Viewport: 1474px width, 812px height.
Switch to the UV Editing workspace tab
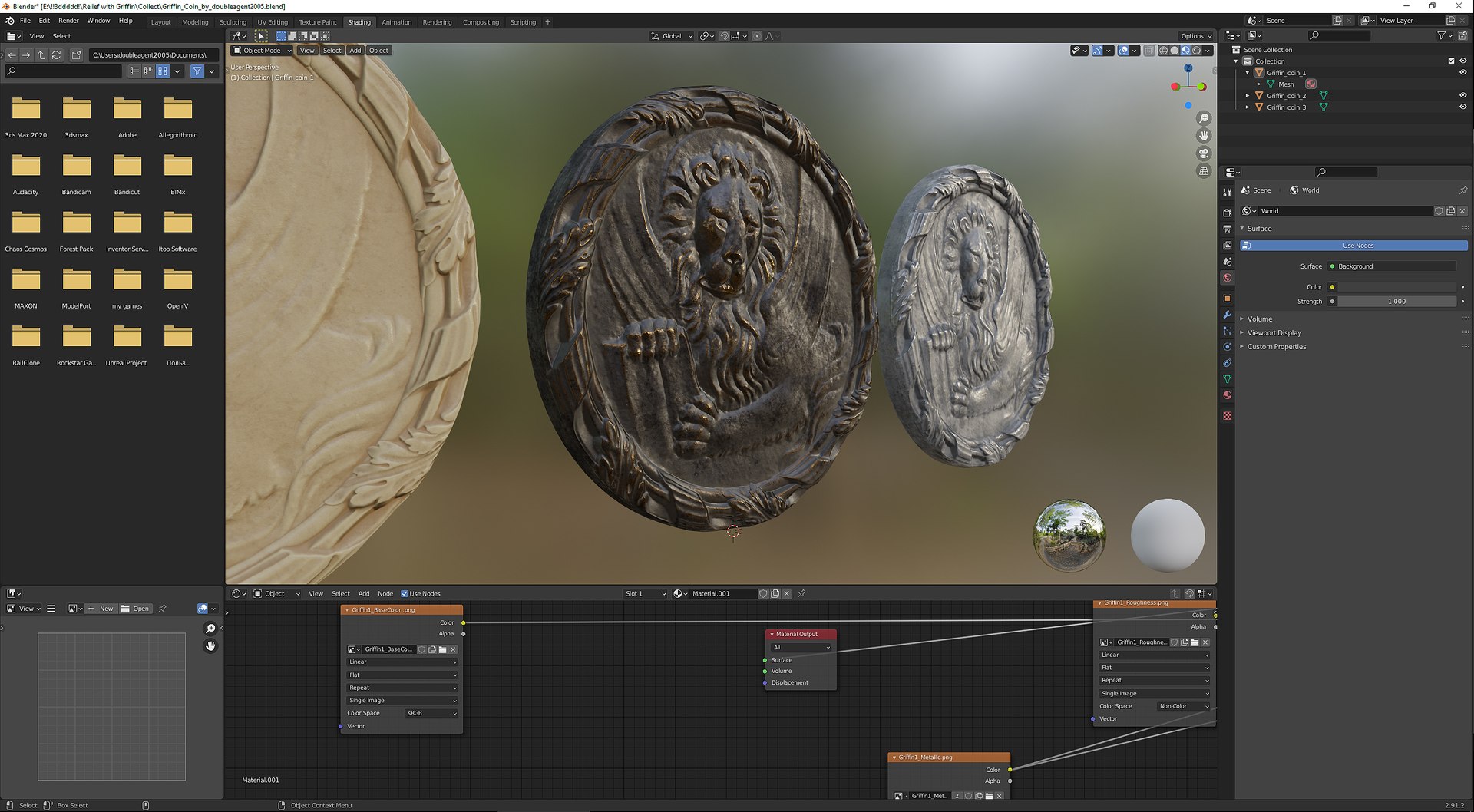(x=273, y=22)
